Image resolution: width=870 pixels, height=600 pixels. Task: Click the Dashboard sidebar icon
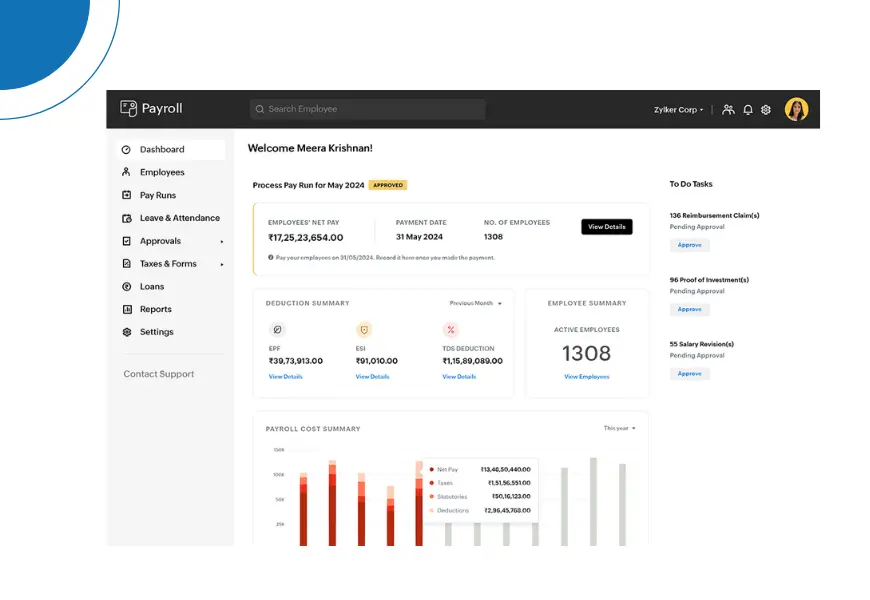126,150
